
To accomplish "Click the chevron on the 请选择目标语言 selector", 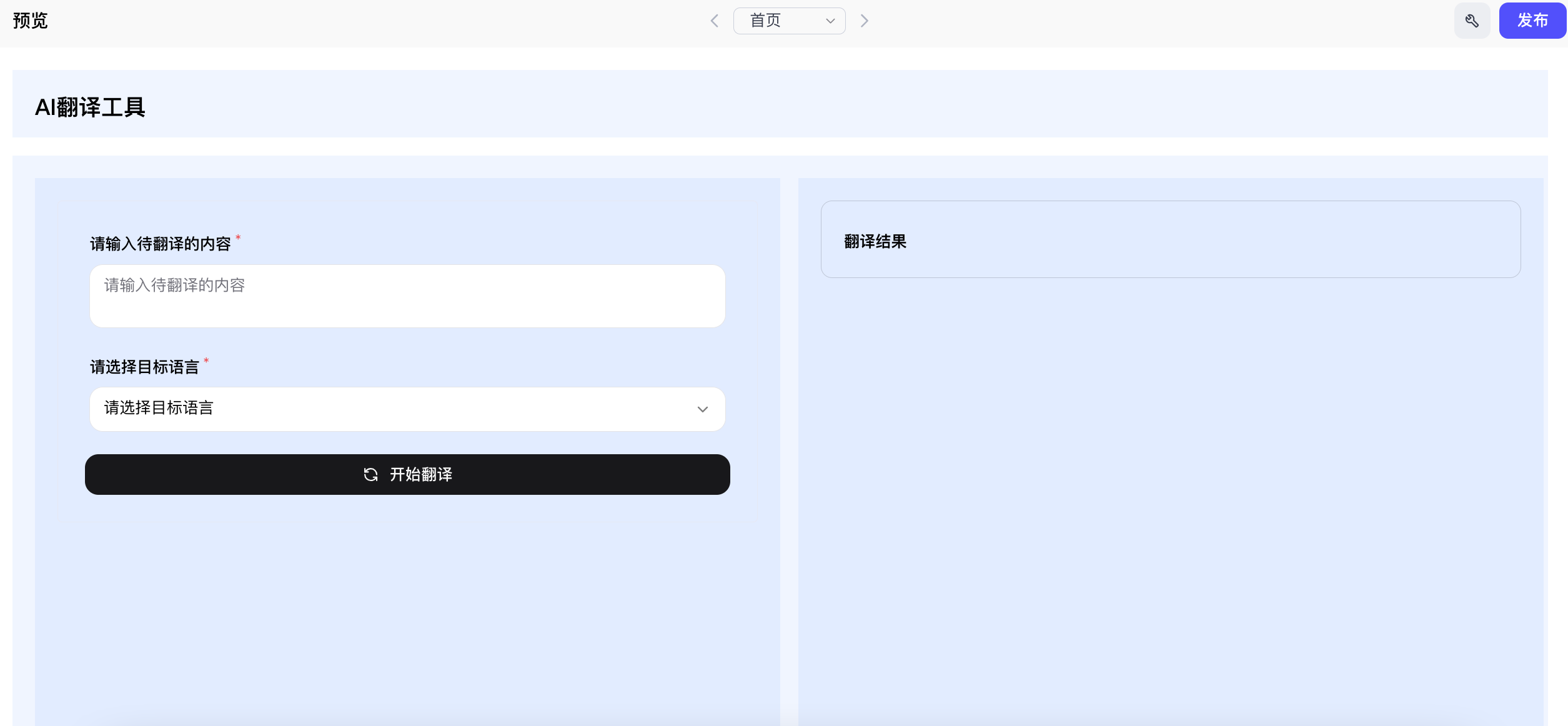I will (702, 409).
